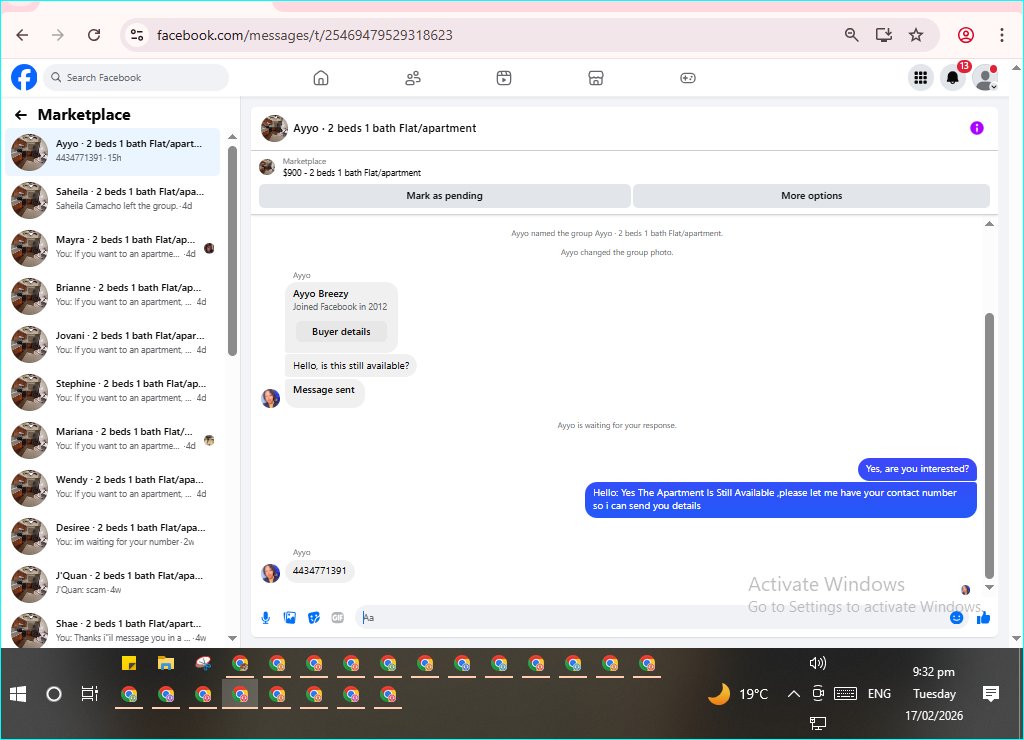The width and height of the screenshot is (1024, 740).
Task: Open the Saheila conversation
Action: 113,199
